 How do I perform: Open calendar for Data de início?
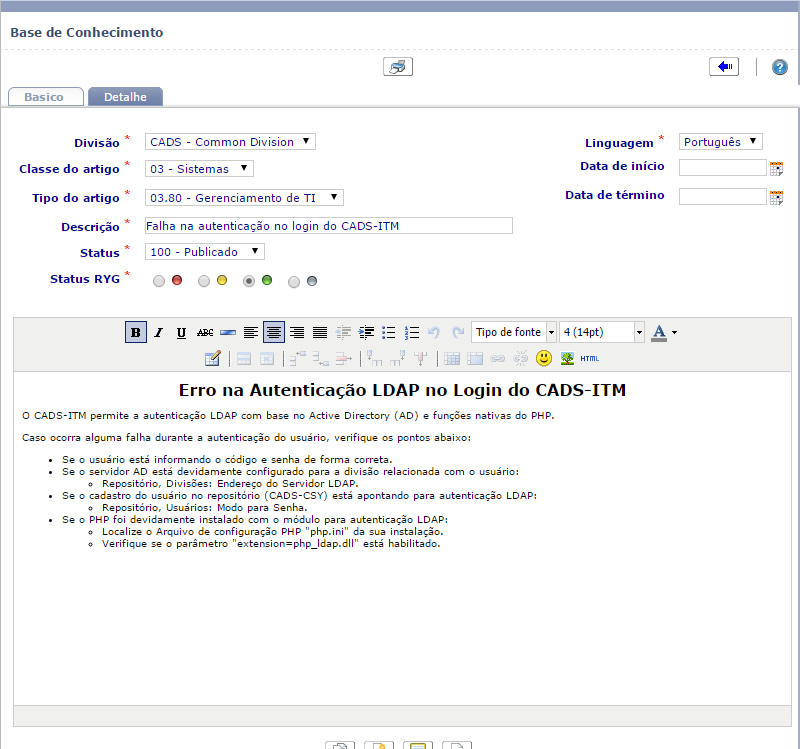pyautogui.click(x=776, y=168)
